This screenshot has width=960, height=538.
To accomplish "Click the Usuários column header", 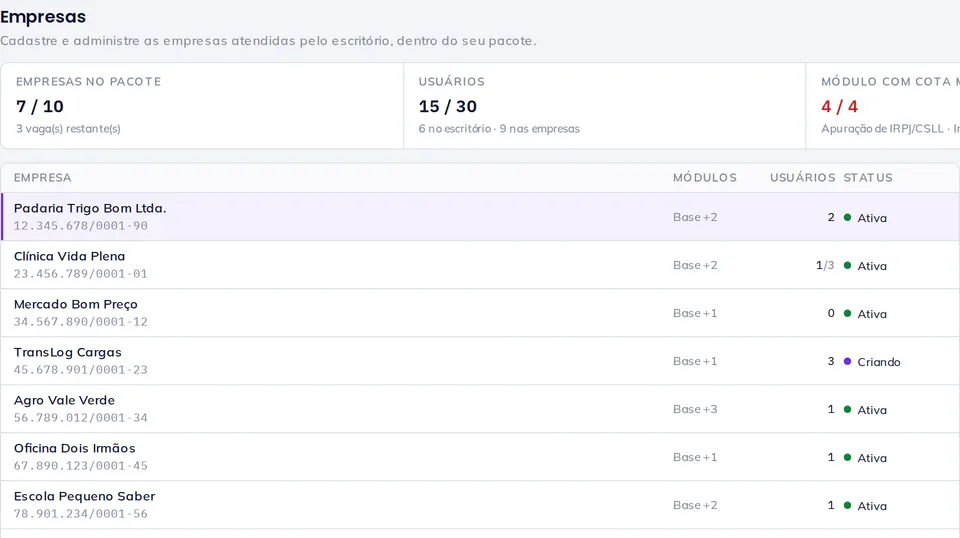I will [x=803, y=177].
